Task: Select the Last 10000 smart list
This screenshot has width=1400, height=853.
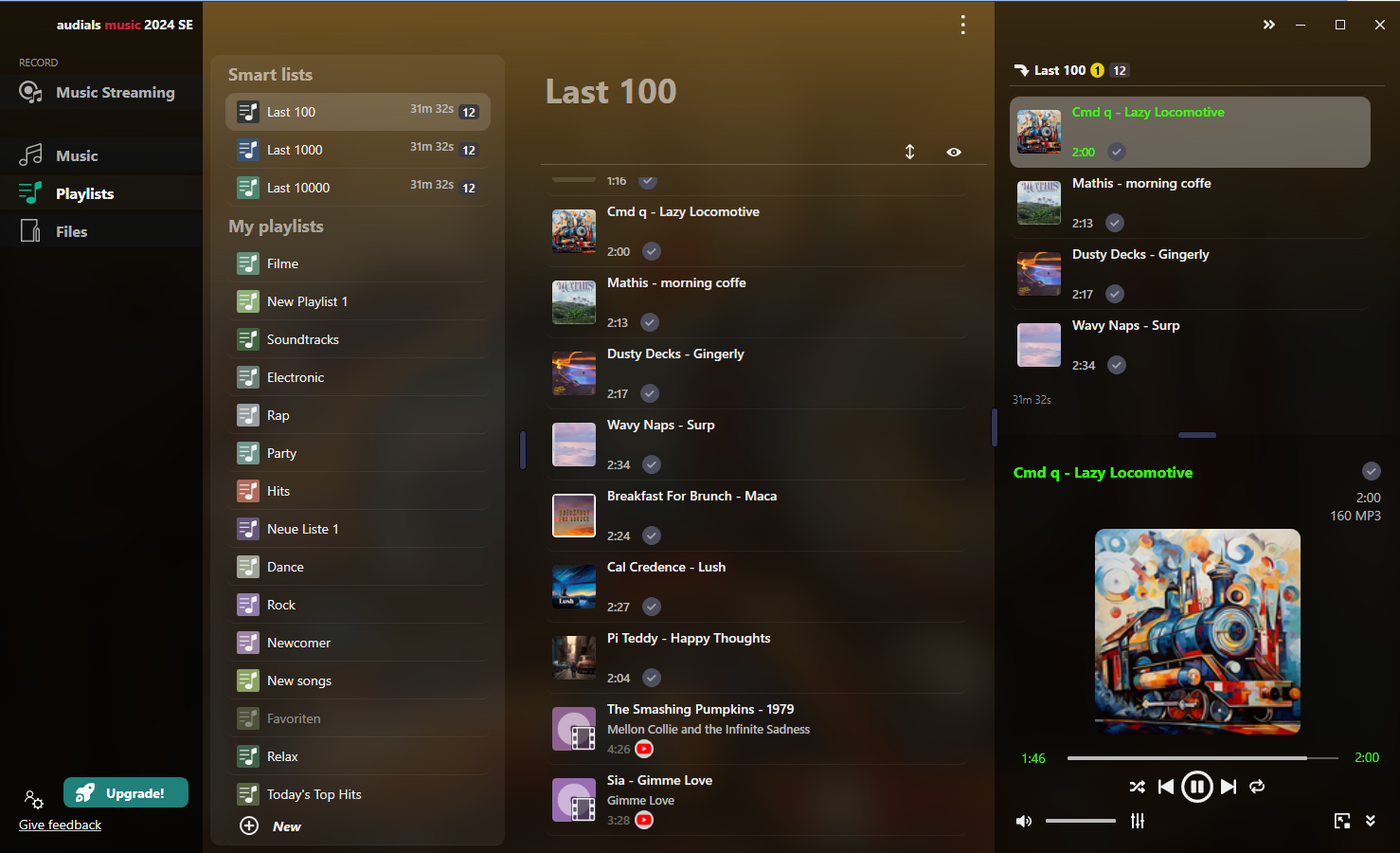Action: (x=358, y=188)
